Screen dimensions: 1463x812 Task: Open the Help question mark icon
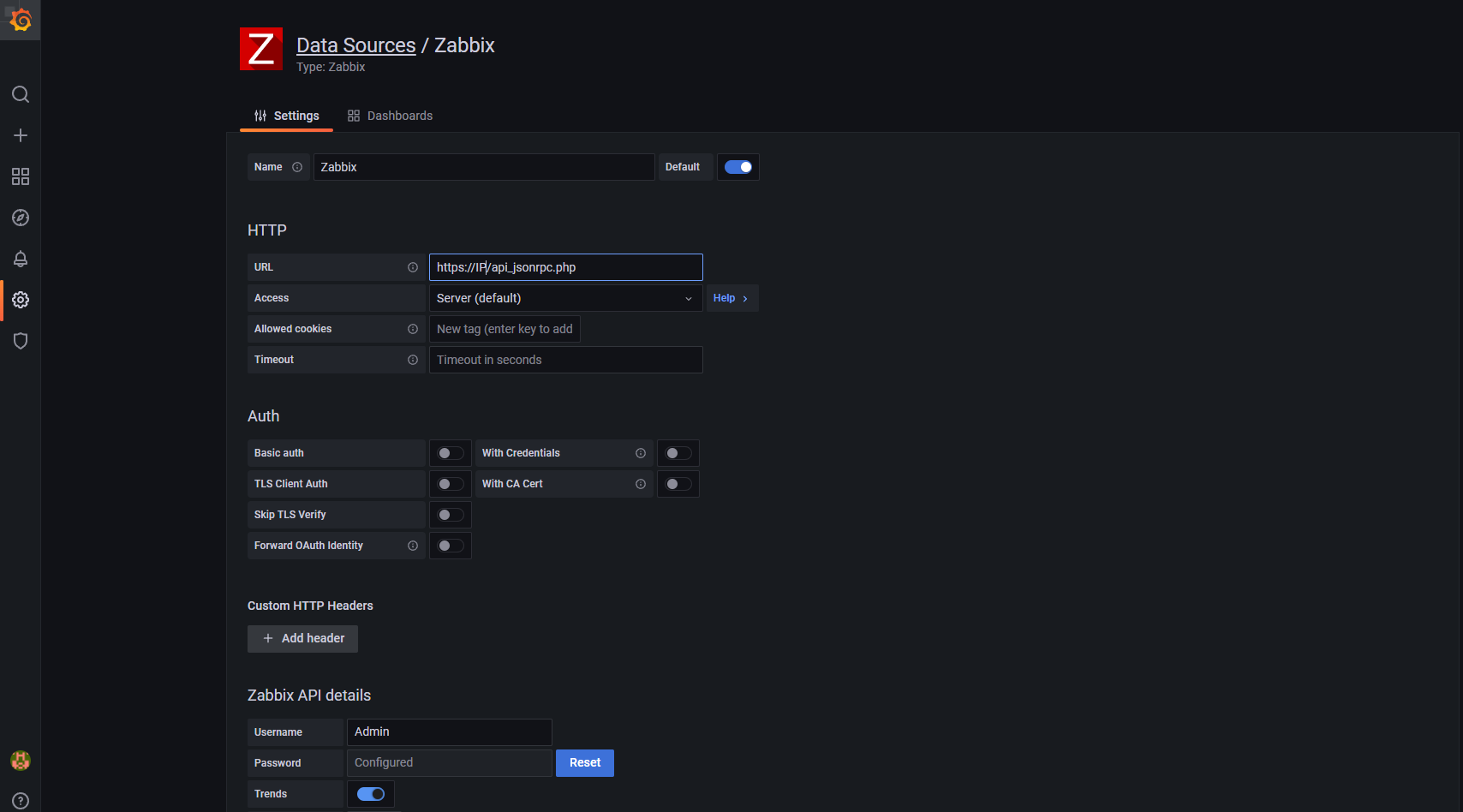pos(21,801)
